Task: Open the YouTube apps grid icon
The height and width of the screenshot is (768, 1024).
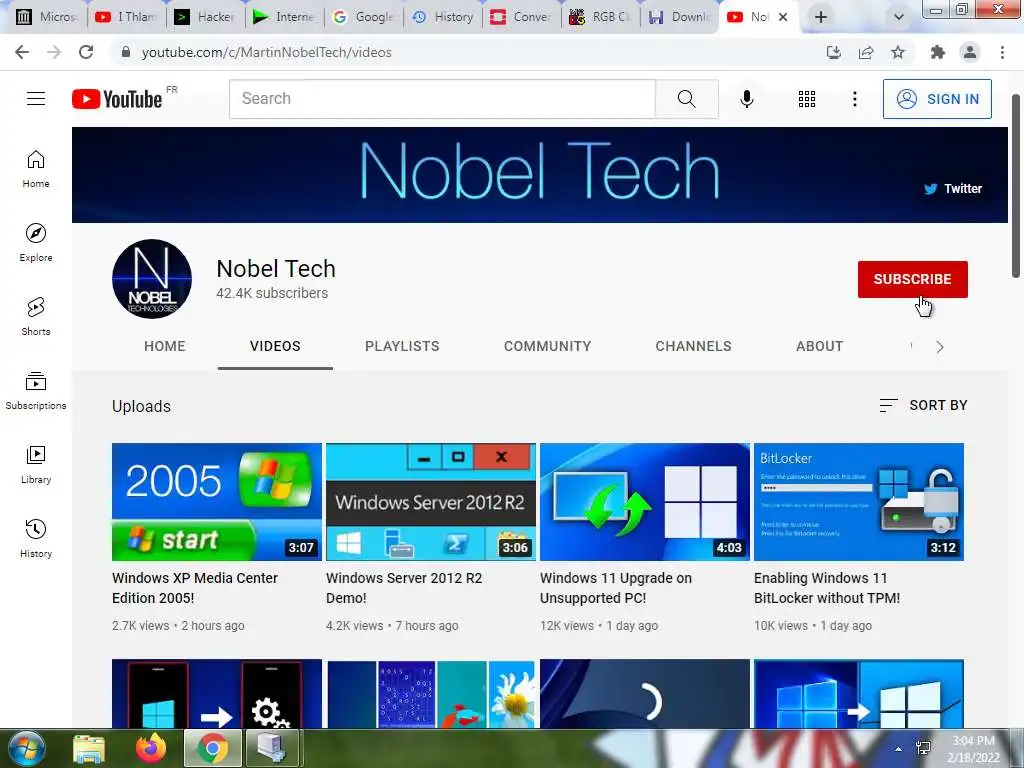Action: 807,99
